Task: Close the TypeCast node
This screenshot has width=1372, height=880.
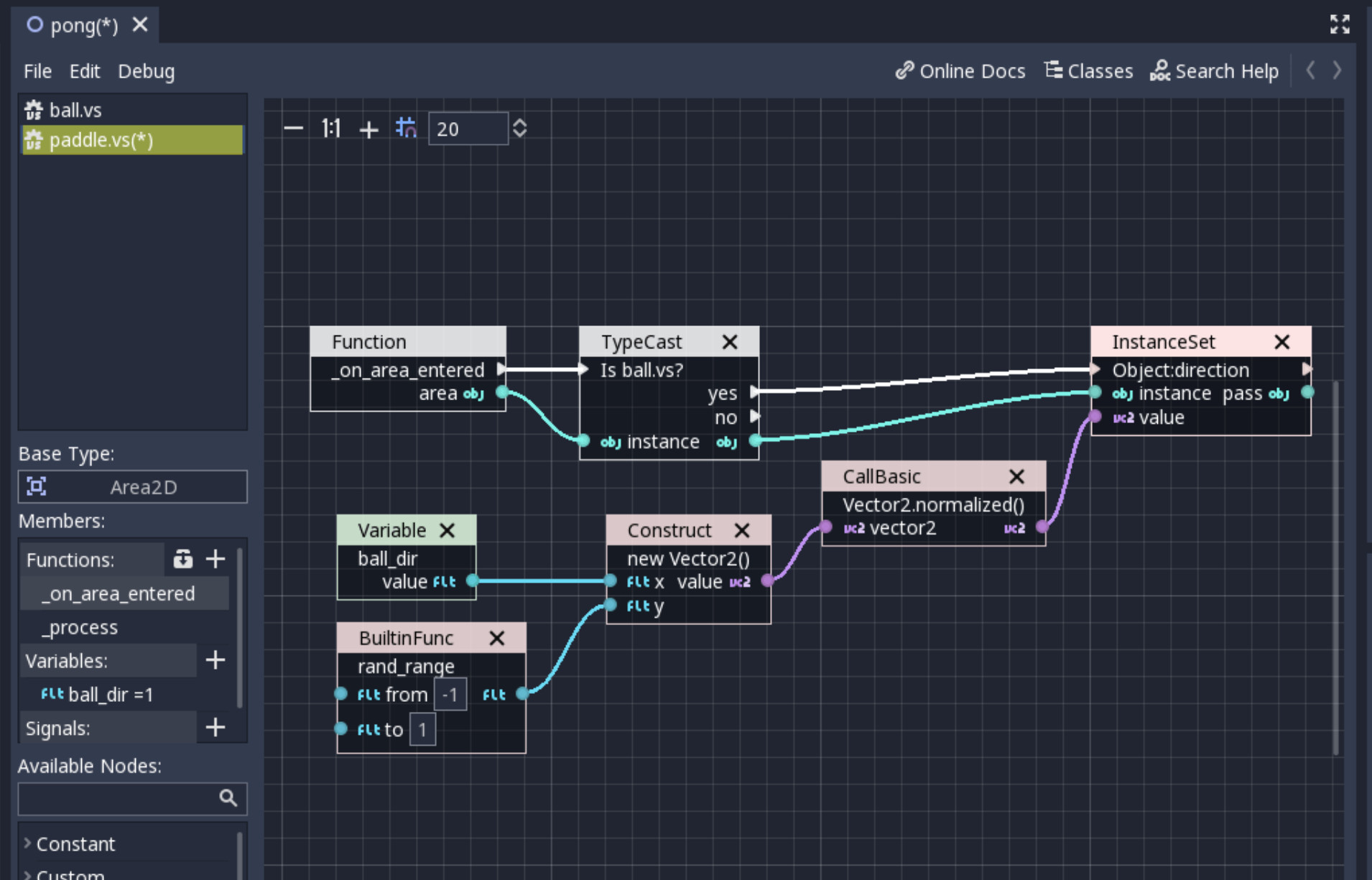Action: (730, 342)
